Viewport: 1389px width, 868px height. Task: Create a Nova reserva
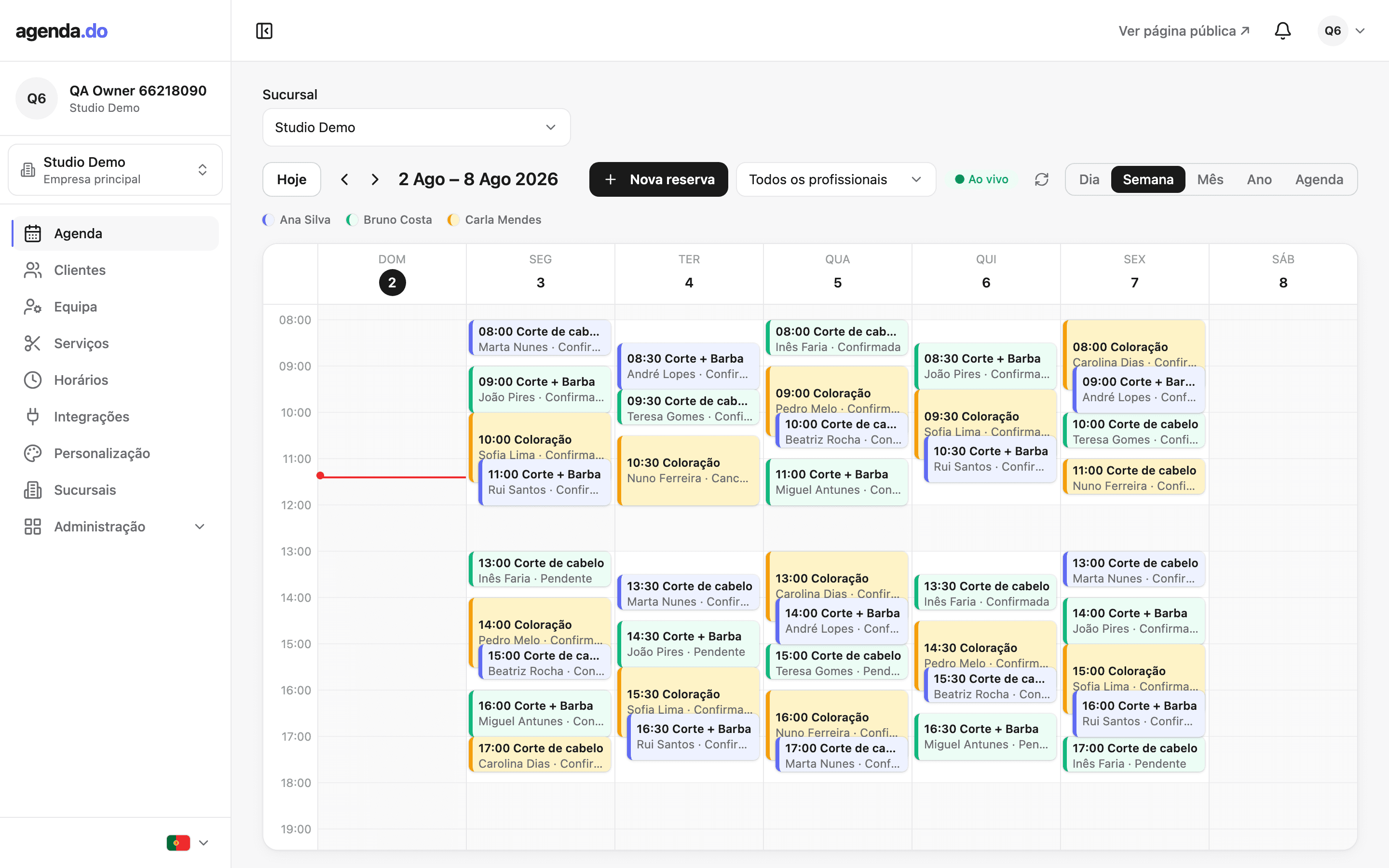point(658,180)
